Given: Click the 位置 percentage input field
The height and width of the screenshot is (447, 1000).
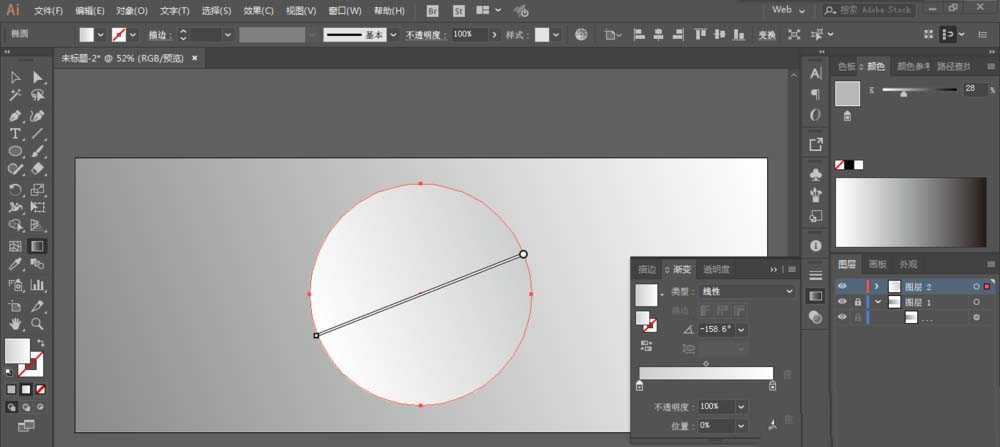Looking at the screenshot, I should click(x=717, y=425).
